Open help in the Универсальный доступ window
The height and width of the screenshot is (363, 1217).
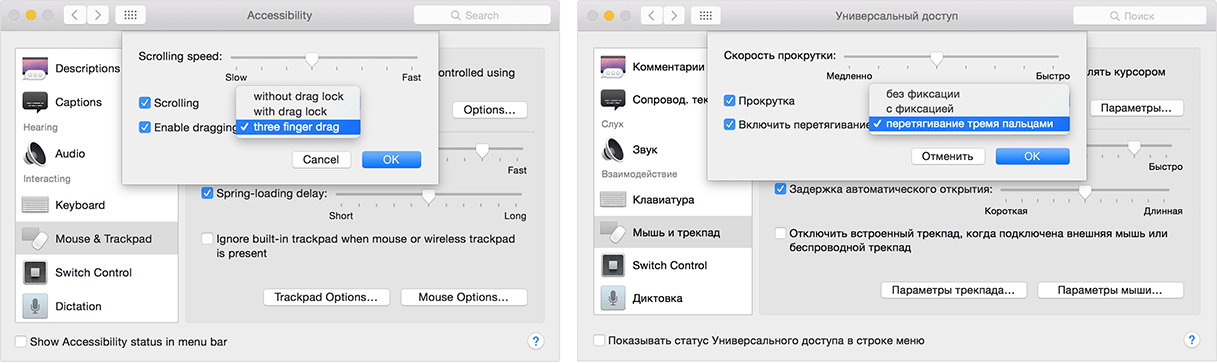[x=1190, y=340]
